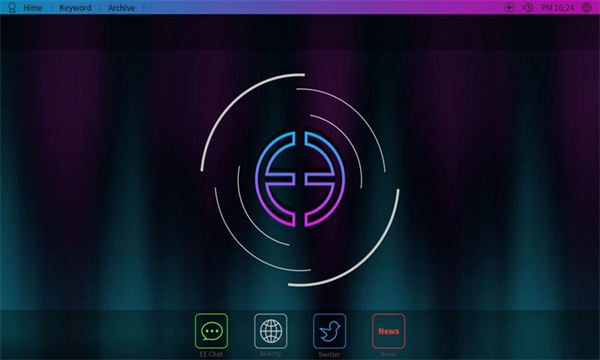Launch the Wikitty globe icon
Viewport: 600px width, 360px height.
(271, 331)
